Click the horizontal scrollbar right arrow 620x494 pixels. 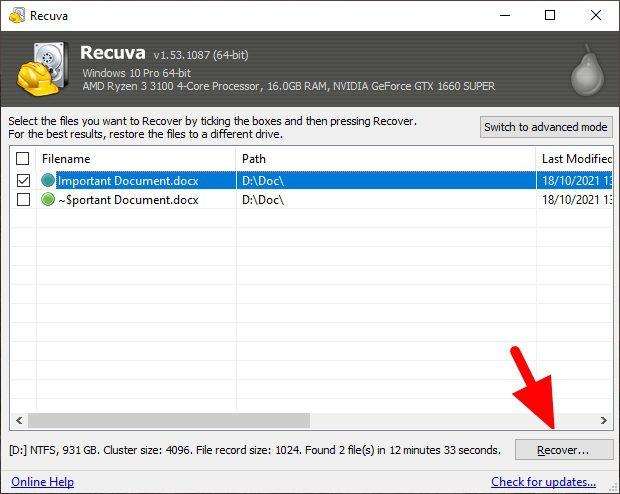[603, 420]
